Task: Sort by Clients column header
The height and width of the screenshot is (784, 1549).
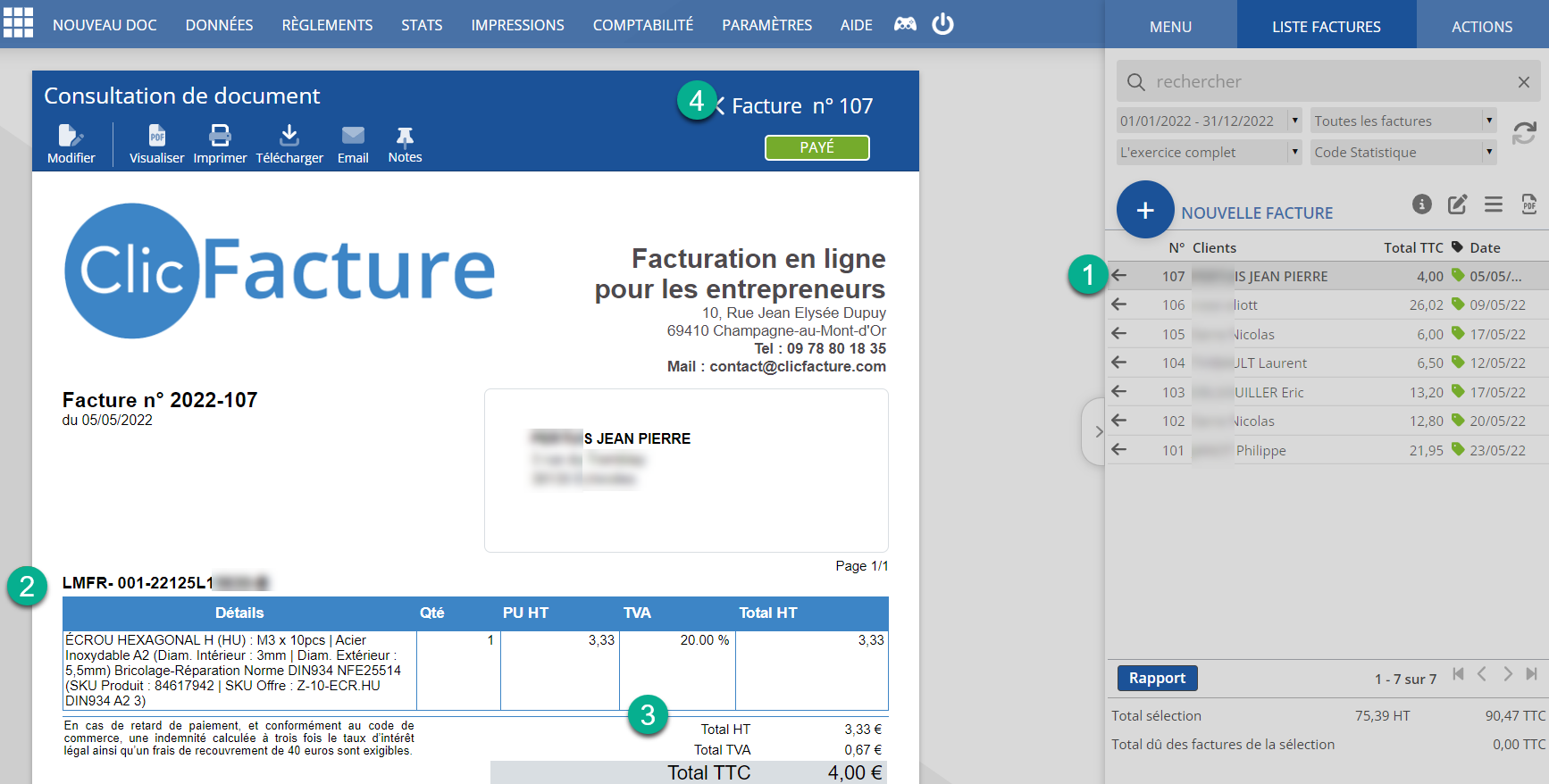Action: coord(1214,247)
